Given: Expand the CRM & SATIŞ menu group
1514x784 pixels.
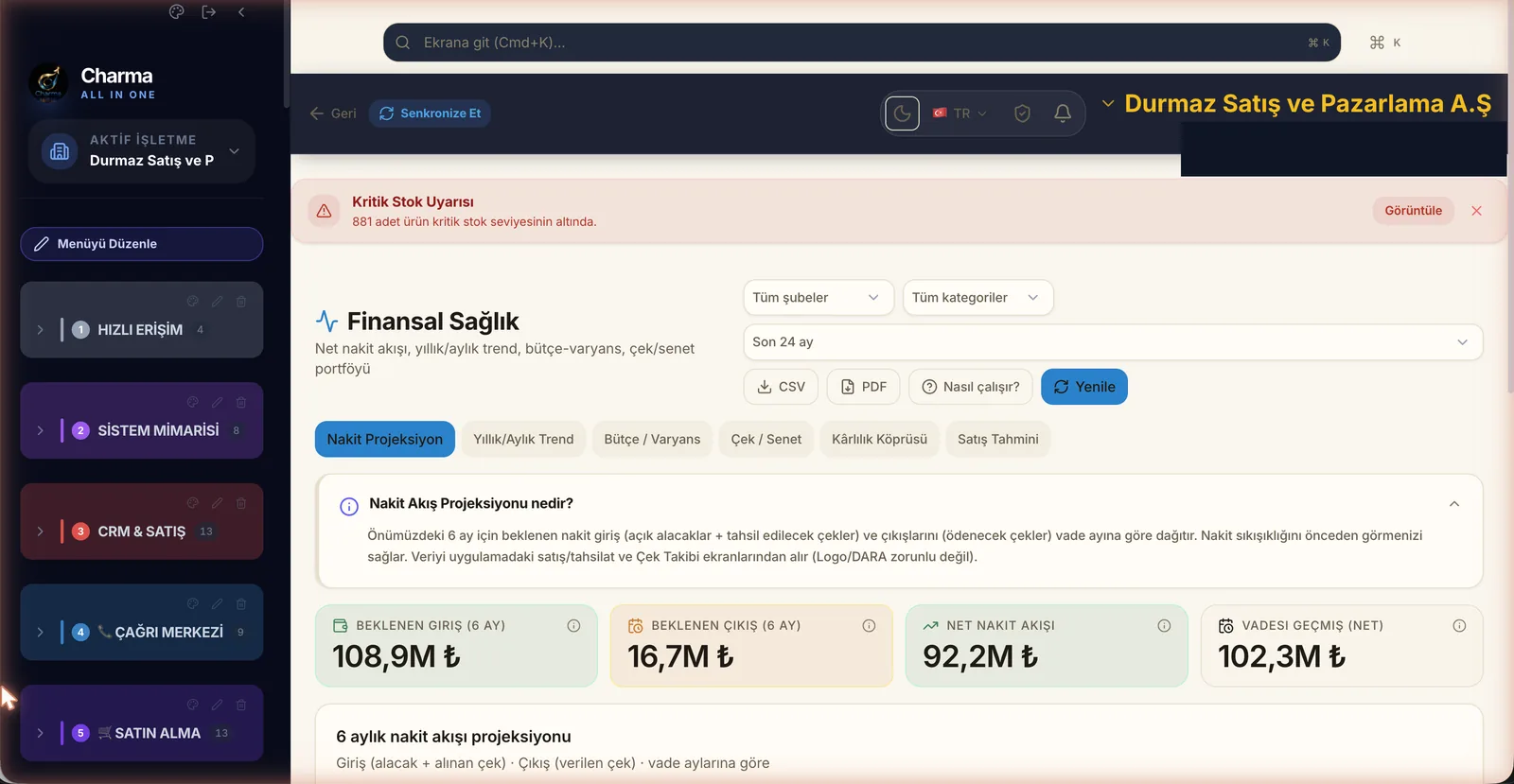Looking at the screenshot, I should (x=40, y=531).
